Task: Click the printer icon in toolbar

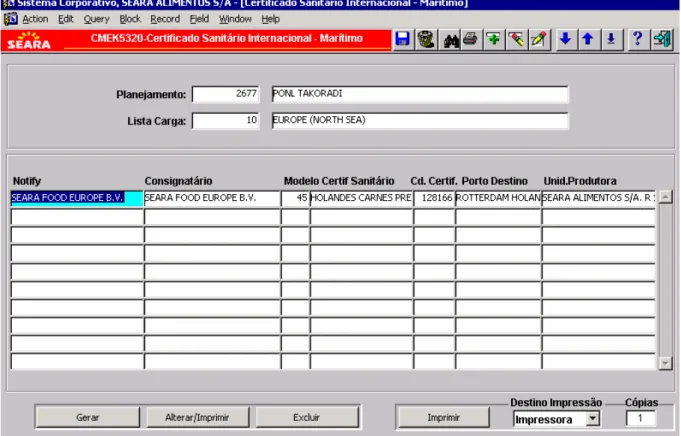Action: tap(470, 40)
